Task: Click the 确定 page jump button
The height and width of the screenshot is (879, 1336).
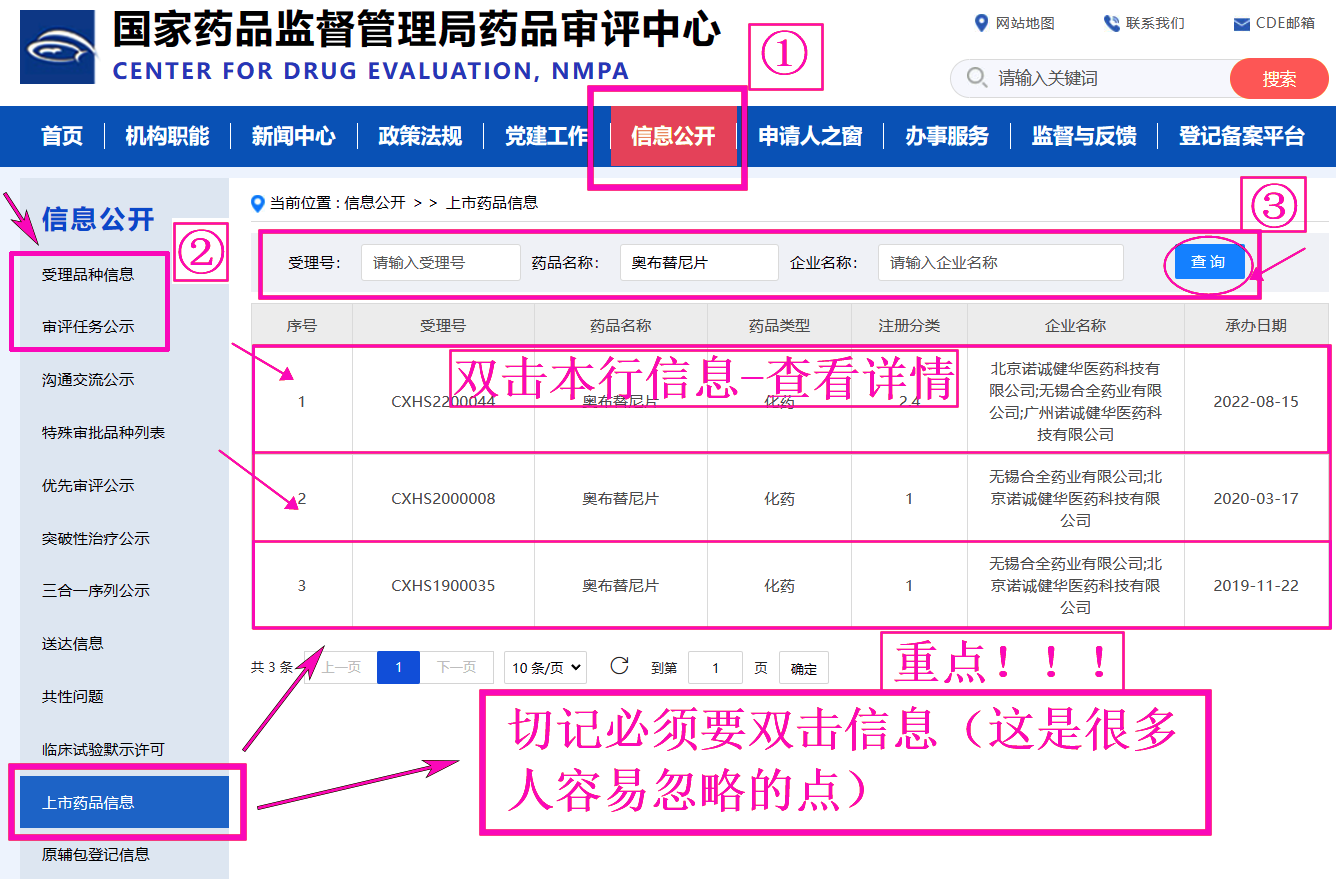Action: point(803,669)
